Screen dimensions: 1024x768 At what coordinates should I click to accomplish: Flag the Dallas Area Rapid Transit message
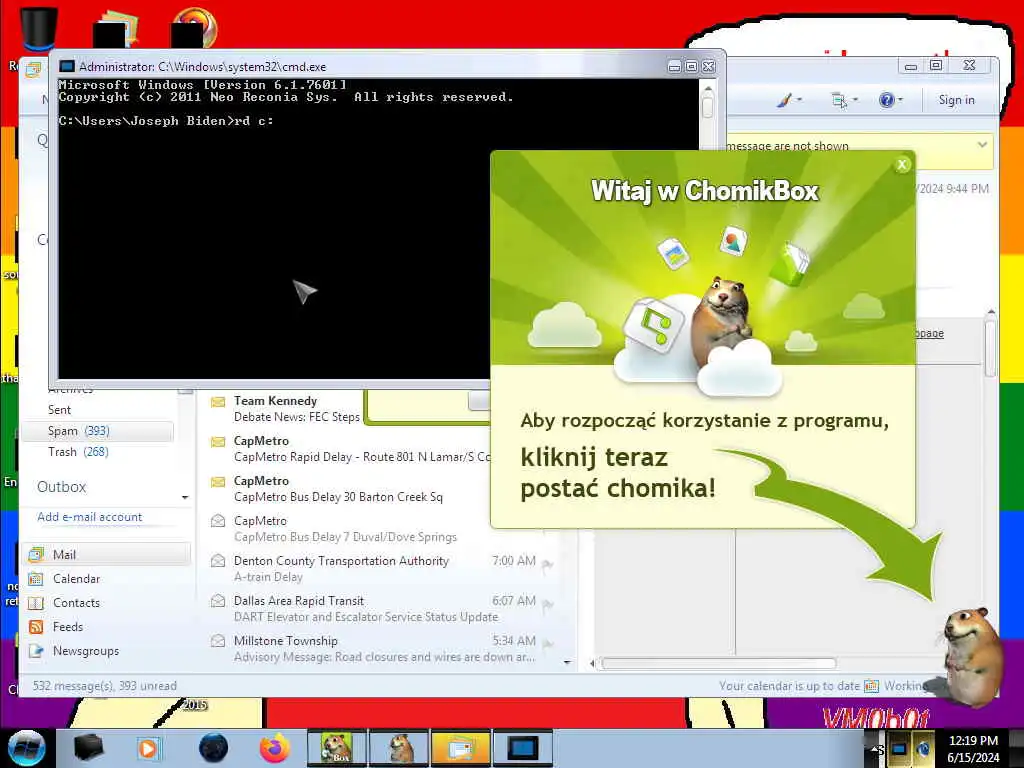(x=548, y=605)
